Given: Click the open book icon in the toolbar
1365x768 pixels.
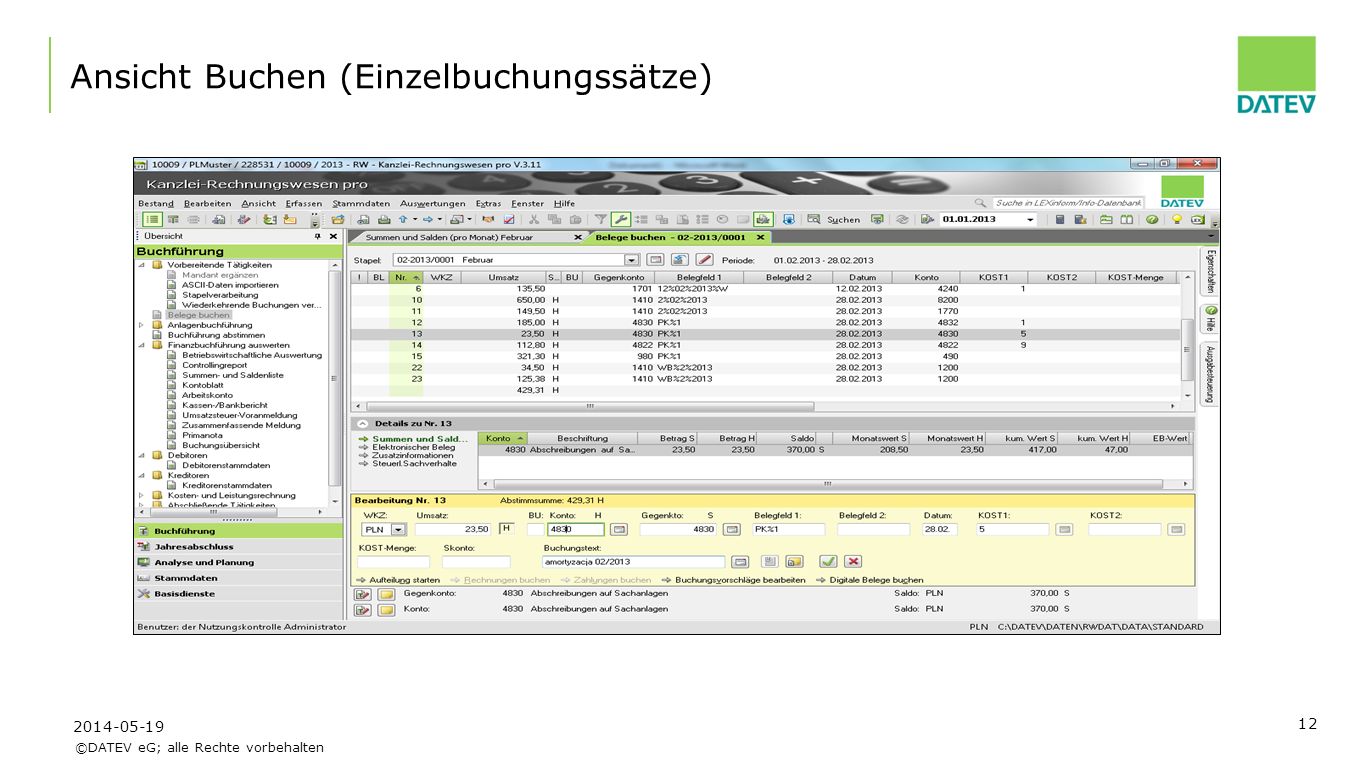Looking at the screenshot, I should 1126,219.
